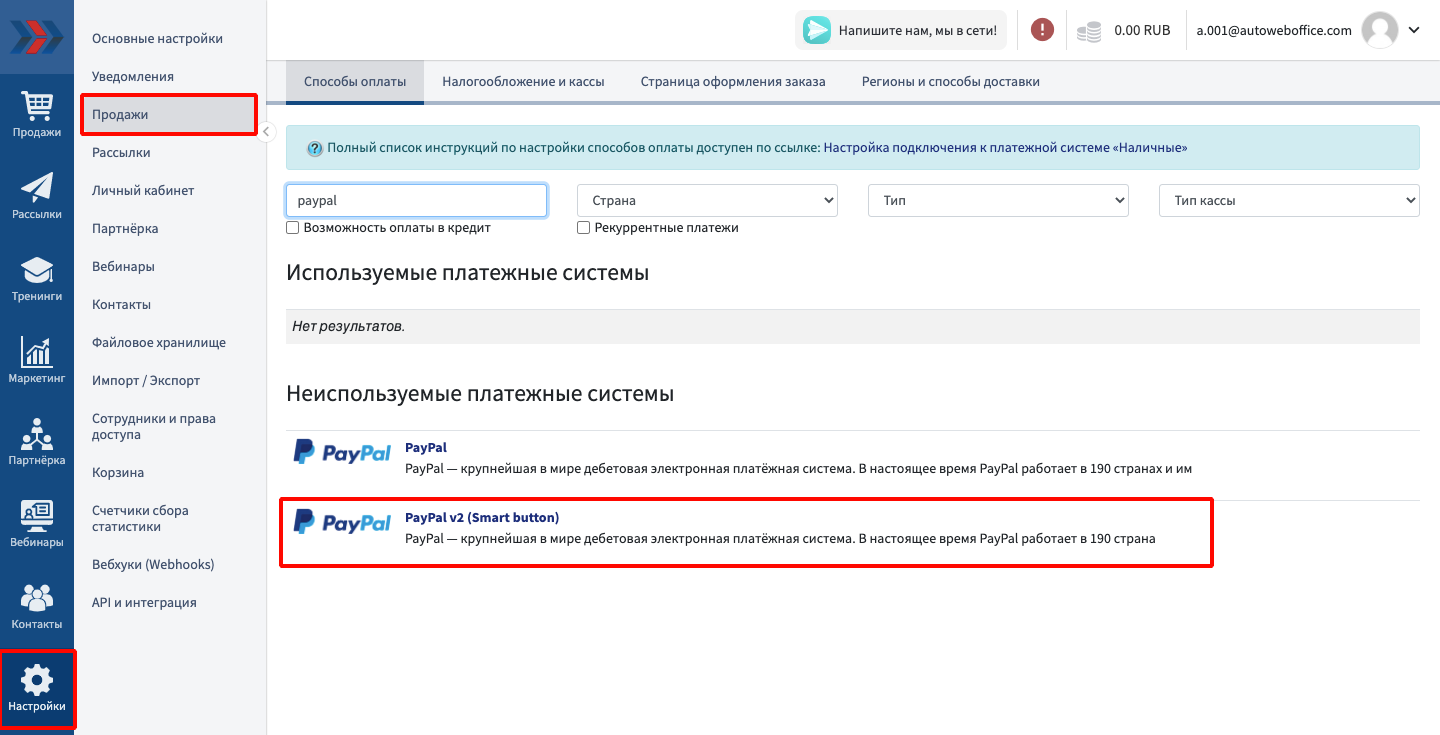The width and height of the screenshot is (1440, 735).
Task: Click the coins balance icon
Action: point(1089,31)
